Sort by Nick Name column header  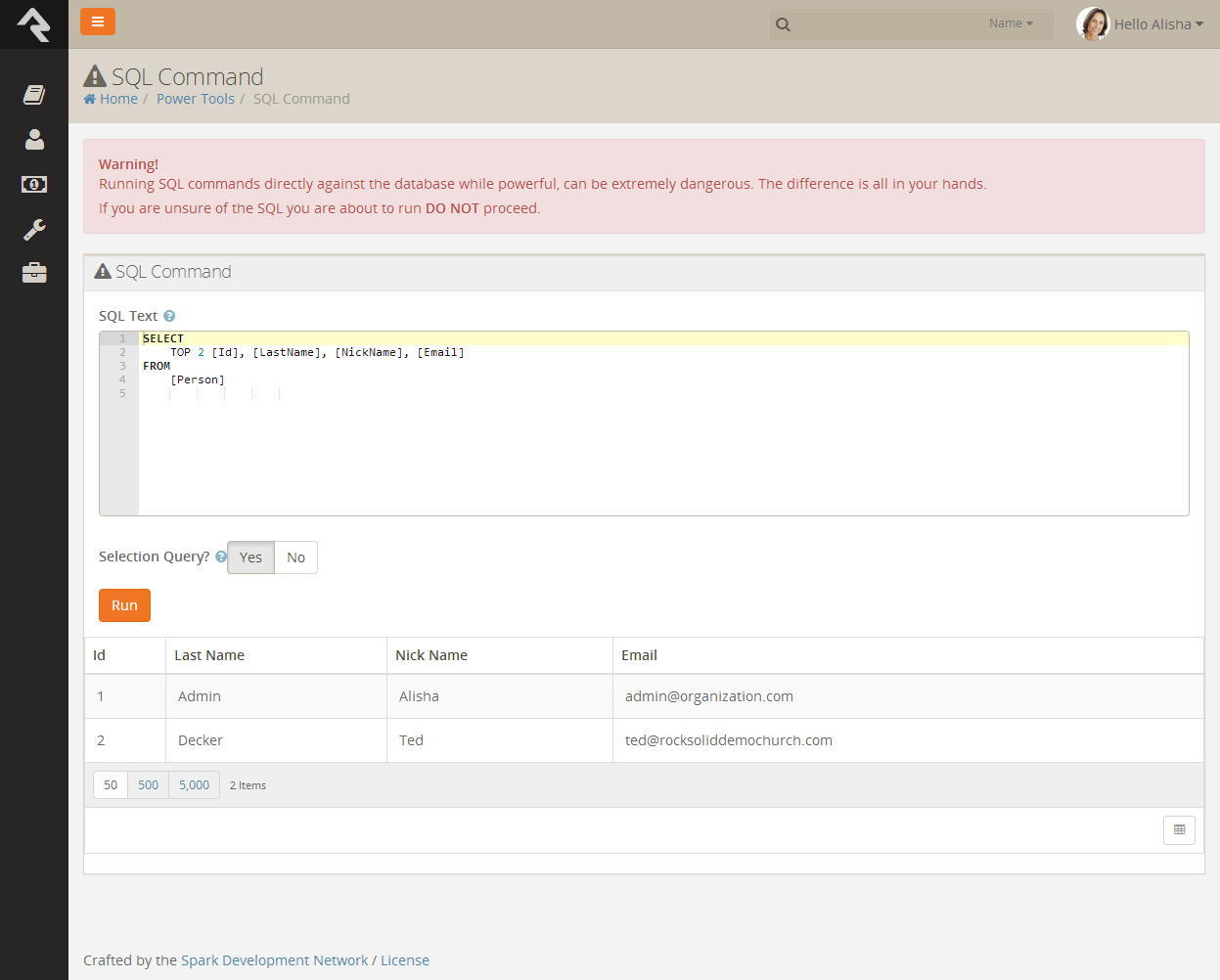(431, 655)
